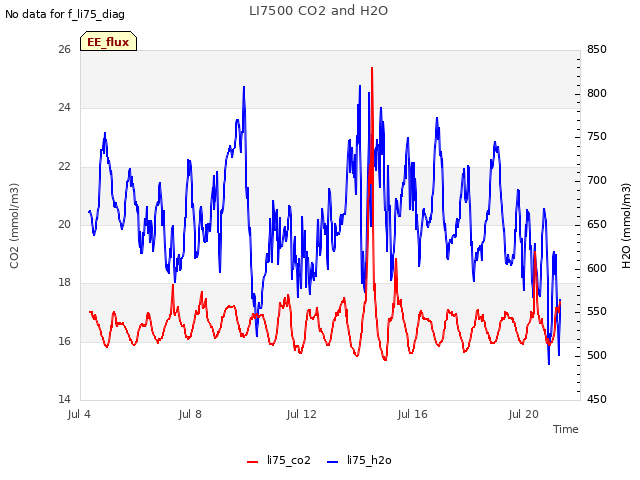The image size is (640, 480).
Task: Click the 450 tick on H2O axis
Action: pyautogui.click(x=597, y=399)
